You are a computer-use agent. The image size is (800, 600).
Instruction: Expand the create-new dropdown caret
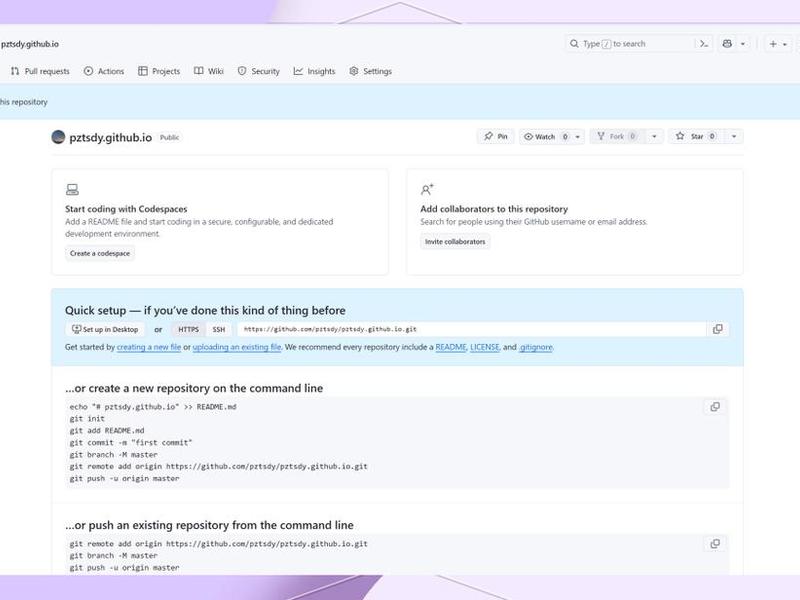tap(785, 44)
